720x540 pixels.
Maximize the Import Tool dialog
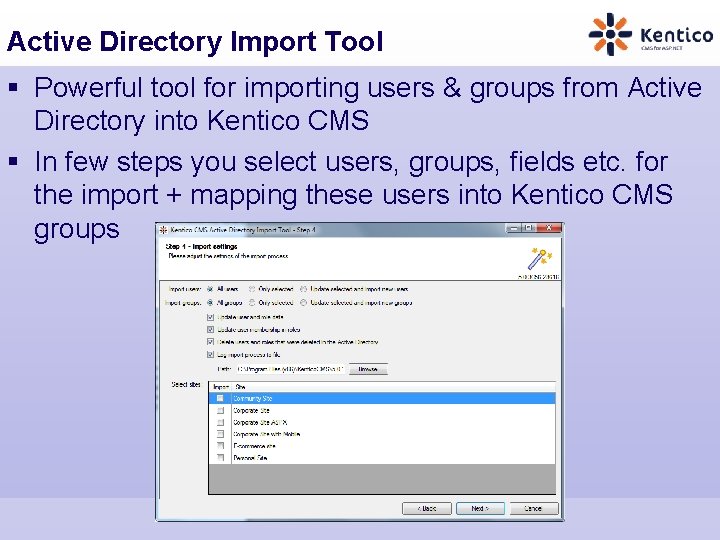(529, 228)
